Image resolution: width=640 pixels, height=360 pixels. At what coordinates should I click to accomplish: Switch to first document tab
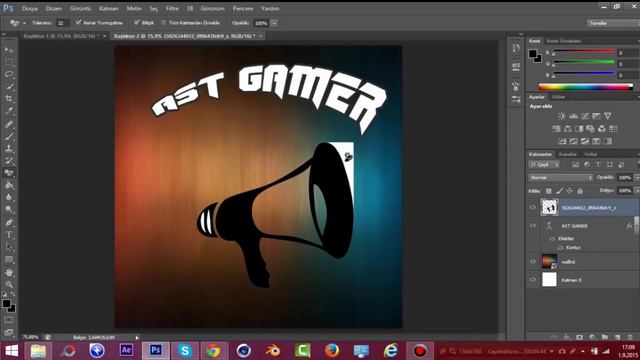[61, 36]
